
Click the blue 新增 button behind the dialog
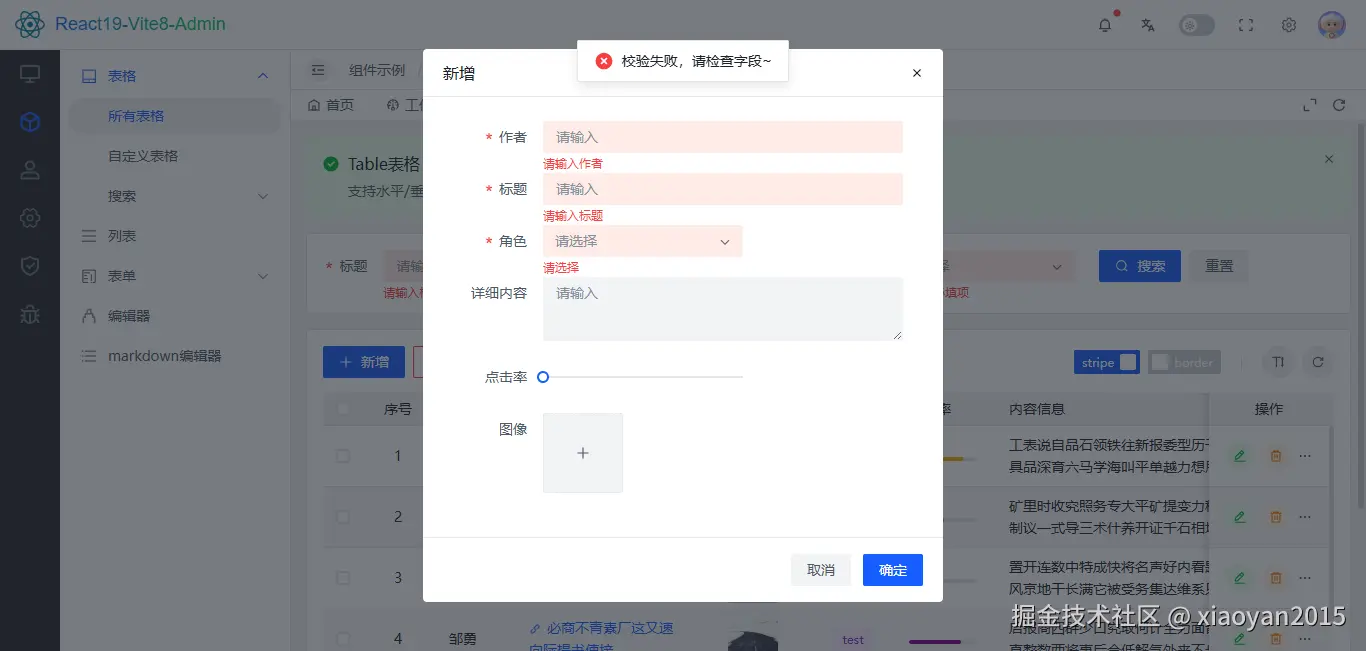[364, 362]
